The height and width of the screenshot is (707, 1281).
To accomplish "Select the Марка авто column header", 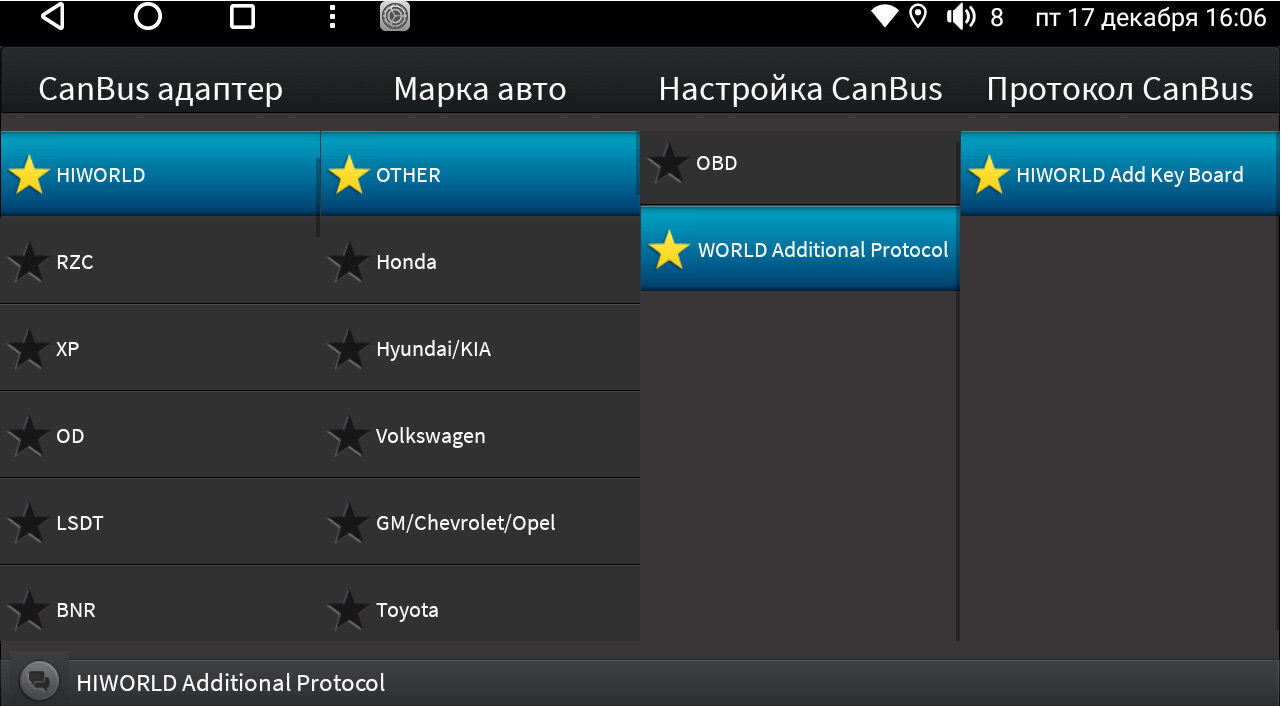I will (480, 89).
